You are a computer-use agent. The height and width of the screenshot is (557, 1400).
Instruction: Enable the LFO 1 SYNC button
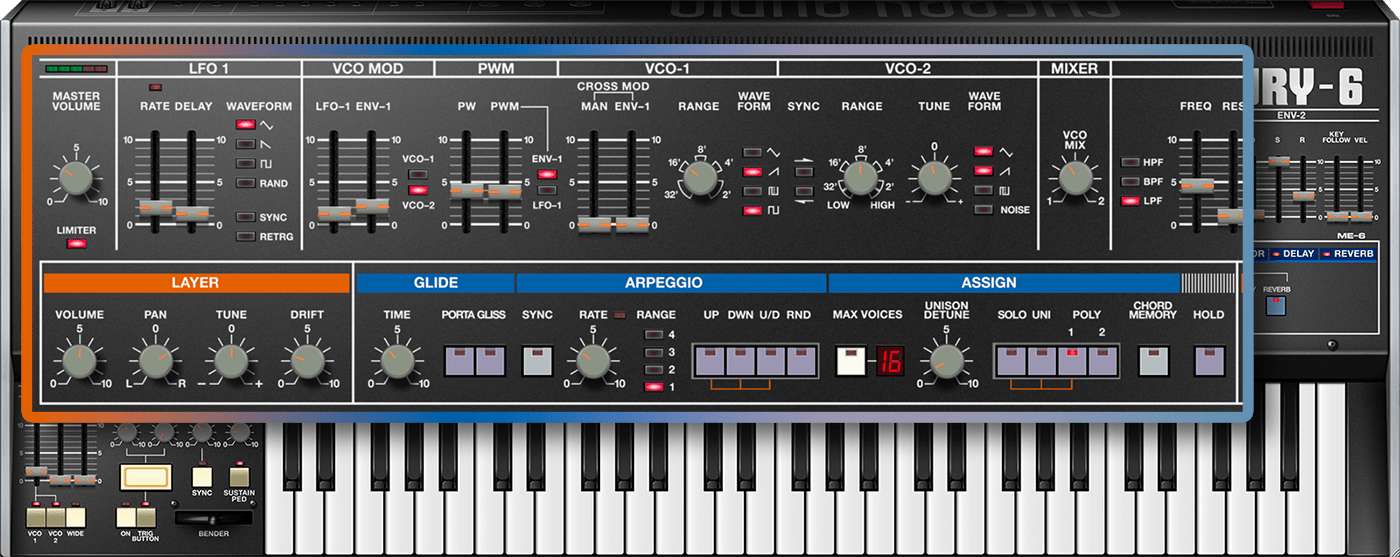pyautogui.click(x=246, y=217)
